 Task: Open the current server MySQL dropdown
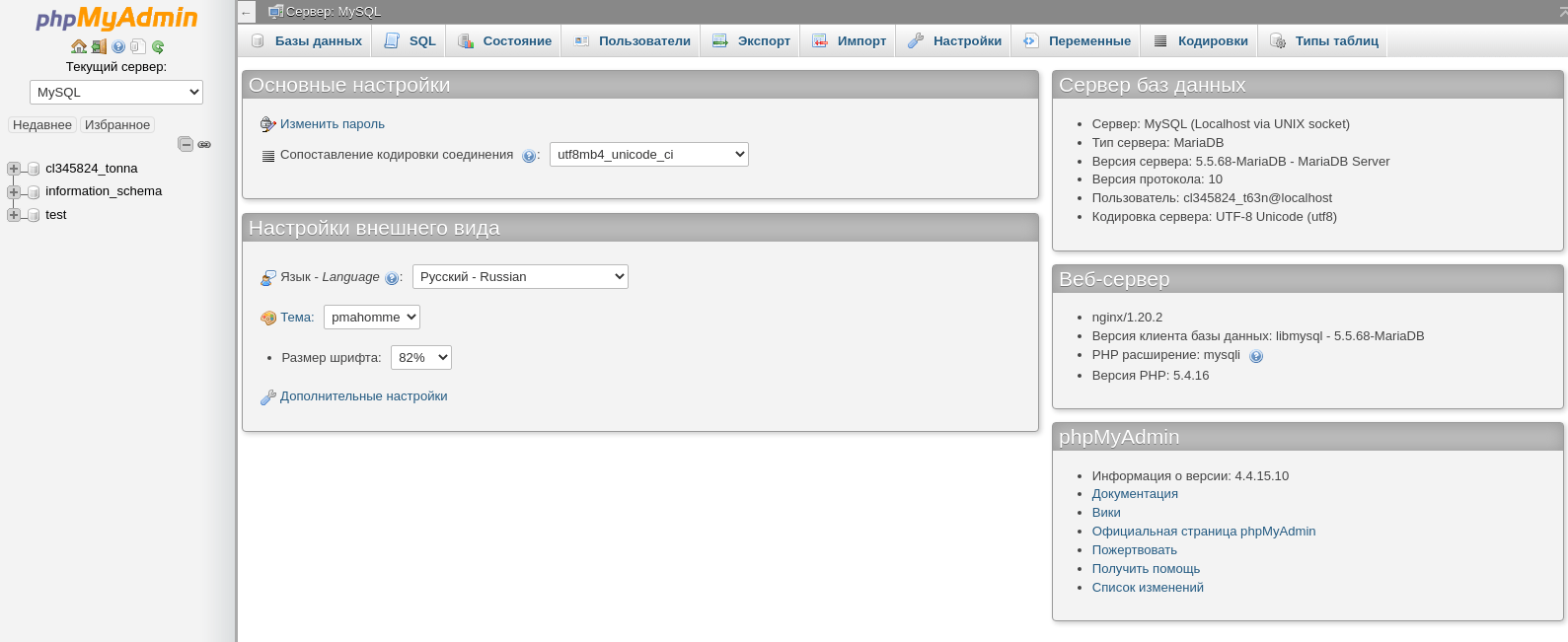coord(116,92)
